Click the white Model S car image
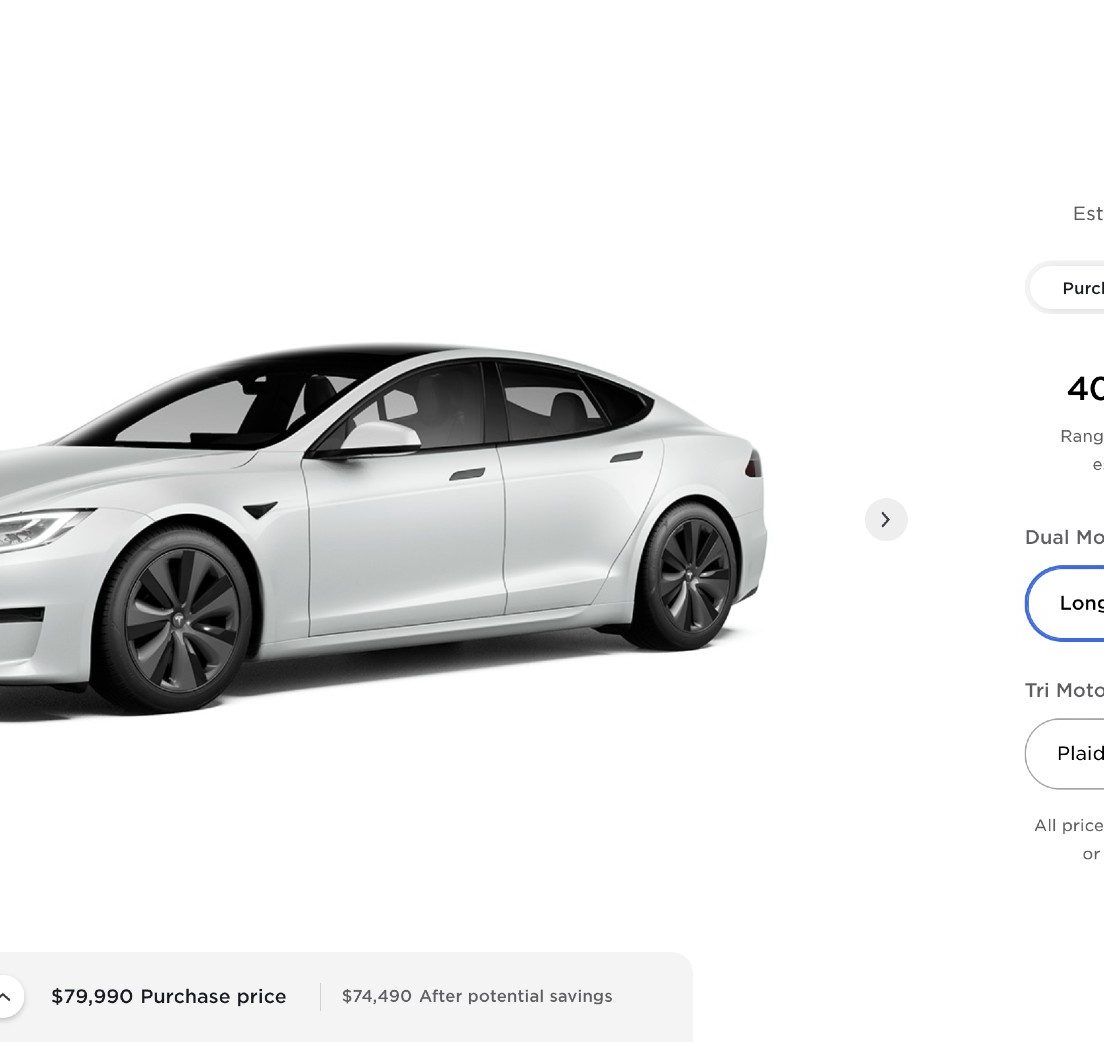Image resolution: width=1104 pixels, height=1042 pixels. coord(383,528)
